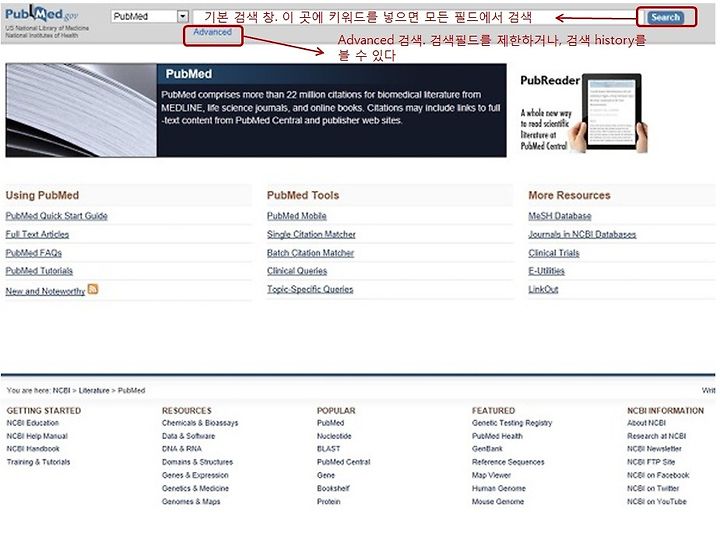The image size is (720, 541).
Task: Open New and Noteworthy link
Action: 45,291
